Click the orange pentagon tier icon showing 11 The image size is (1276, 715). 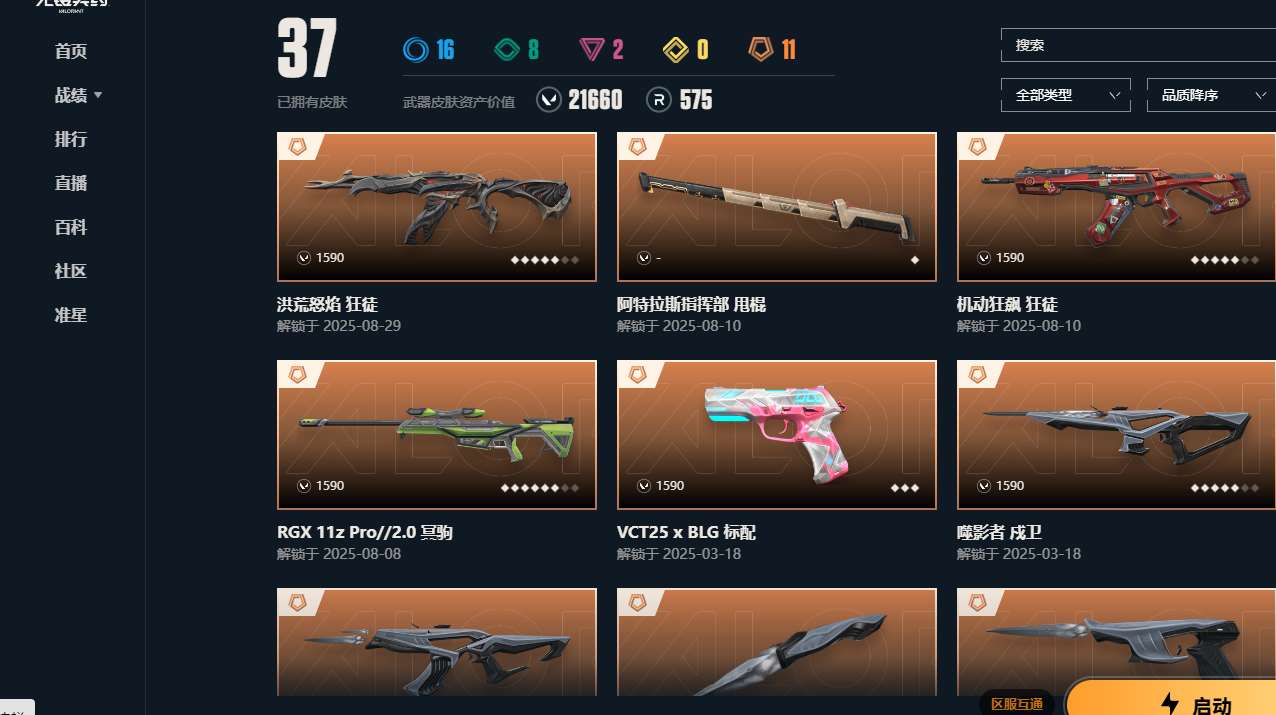(x=761, y=49)
